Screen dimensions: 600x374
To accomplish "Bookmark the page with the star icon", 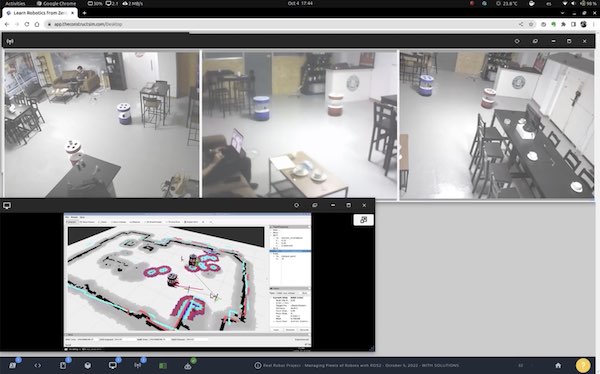I will (x=531, y=24).
